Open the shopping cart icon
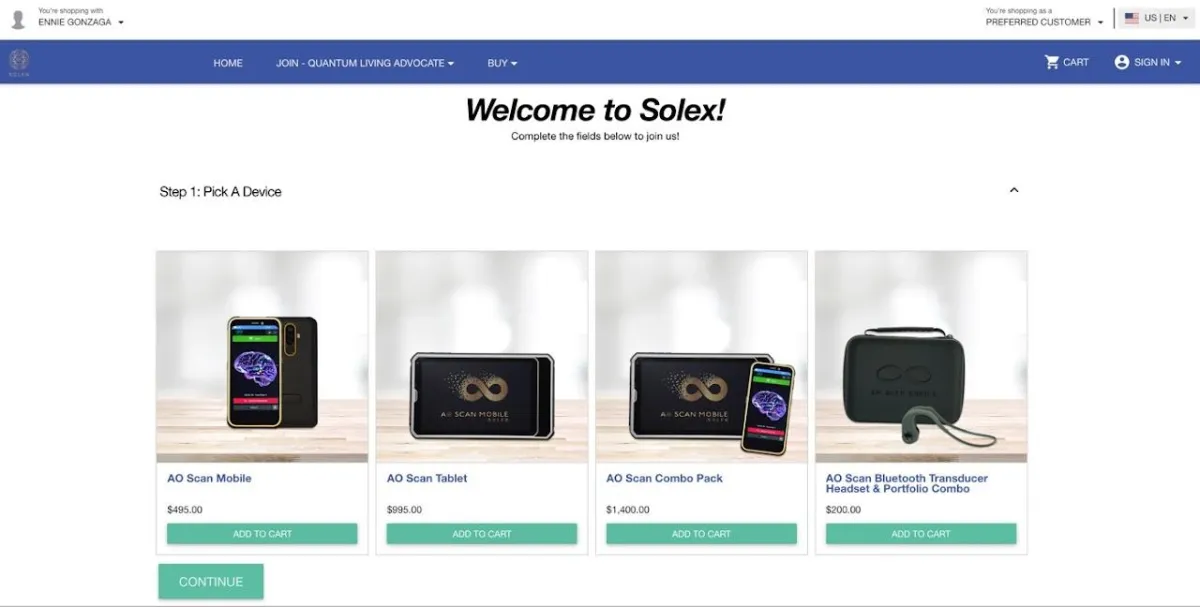Screen dimensions: 1200x607 [x=1052, y=62]
